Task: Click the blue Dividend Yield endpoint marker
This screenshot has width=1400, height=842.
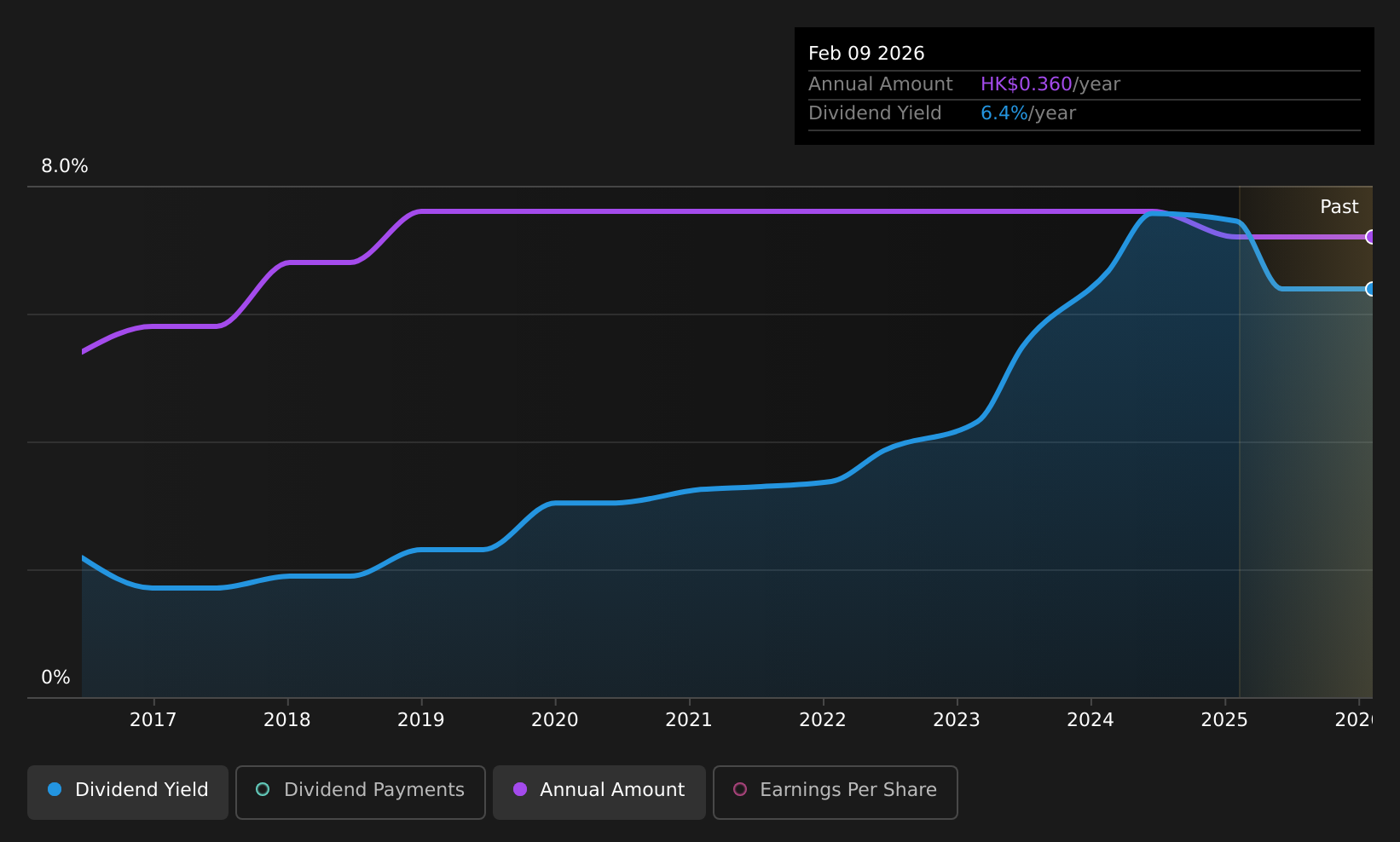Action: point(1370,289)
